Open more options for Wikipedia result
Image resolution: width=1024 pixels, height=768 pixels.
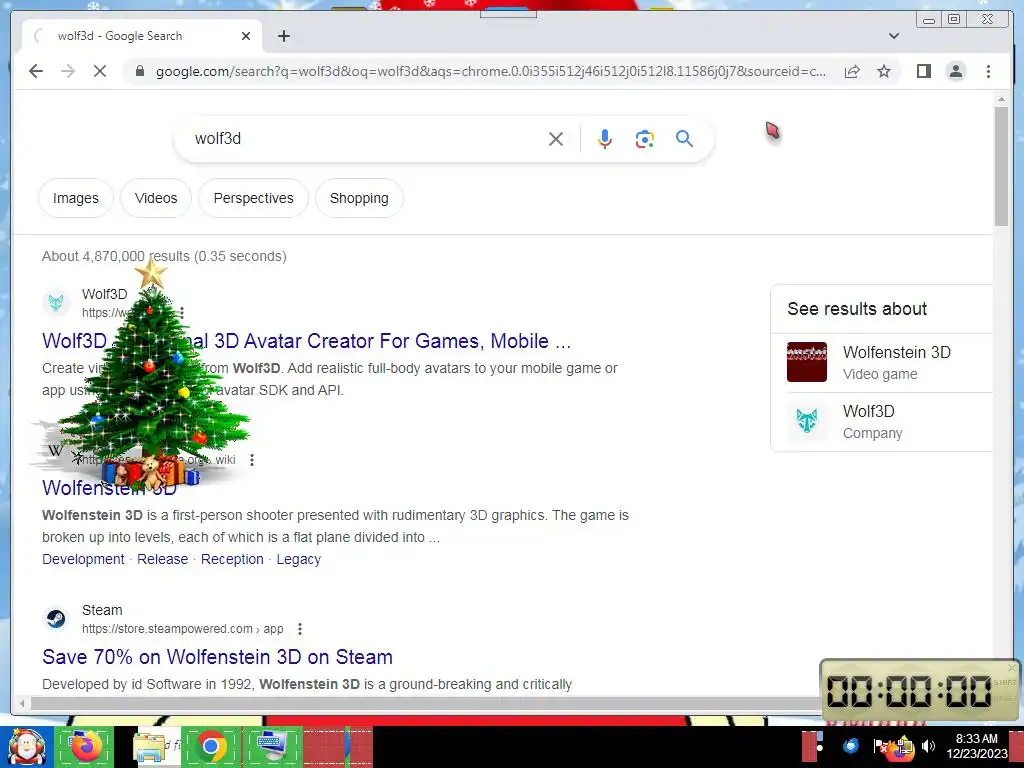click(x=251, y=460)
